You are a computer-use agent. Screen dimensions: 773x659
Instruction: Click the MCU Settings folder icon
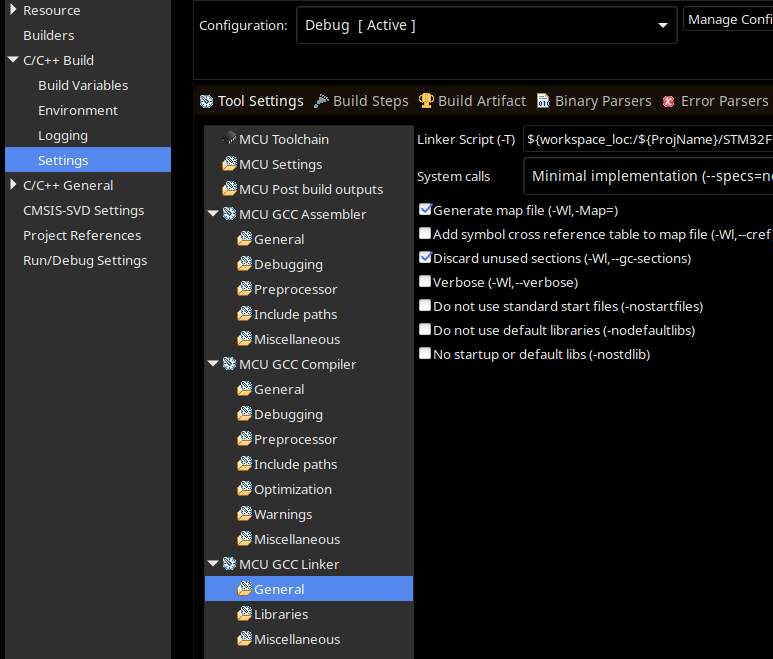point(229,164)
